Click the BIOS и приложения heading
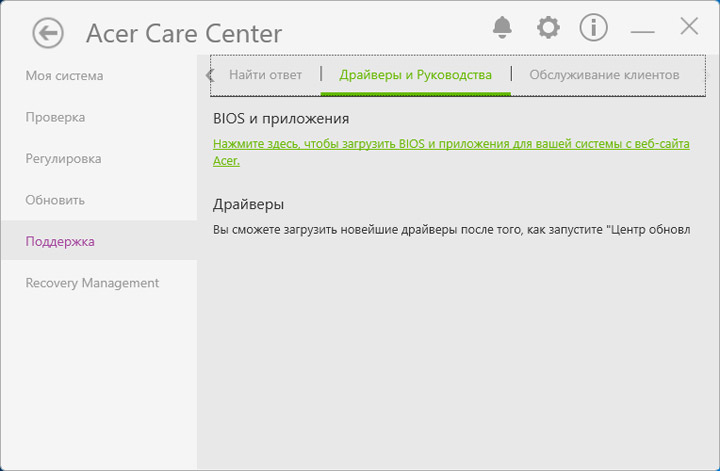The height and width of the screenshot is (471, 720). (281, 119)
